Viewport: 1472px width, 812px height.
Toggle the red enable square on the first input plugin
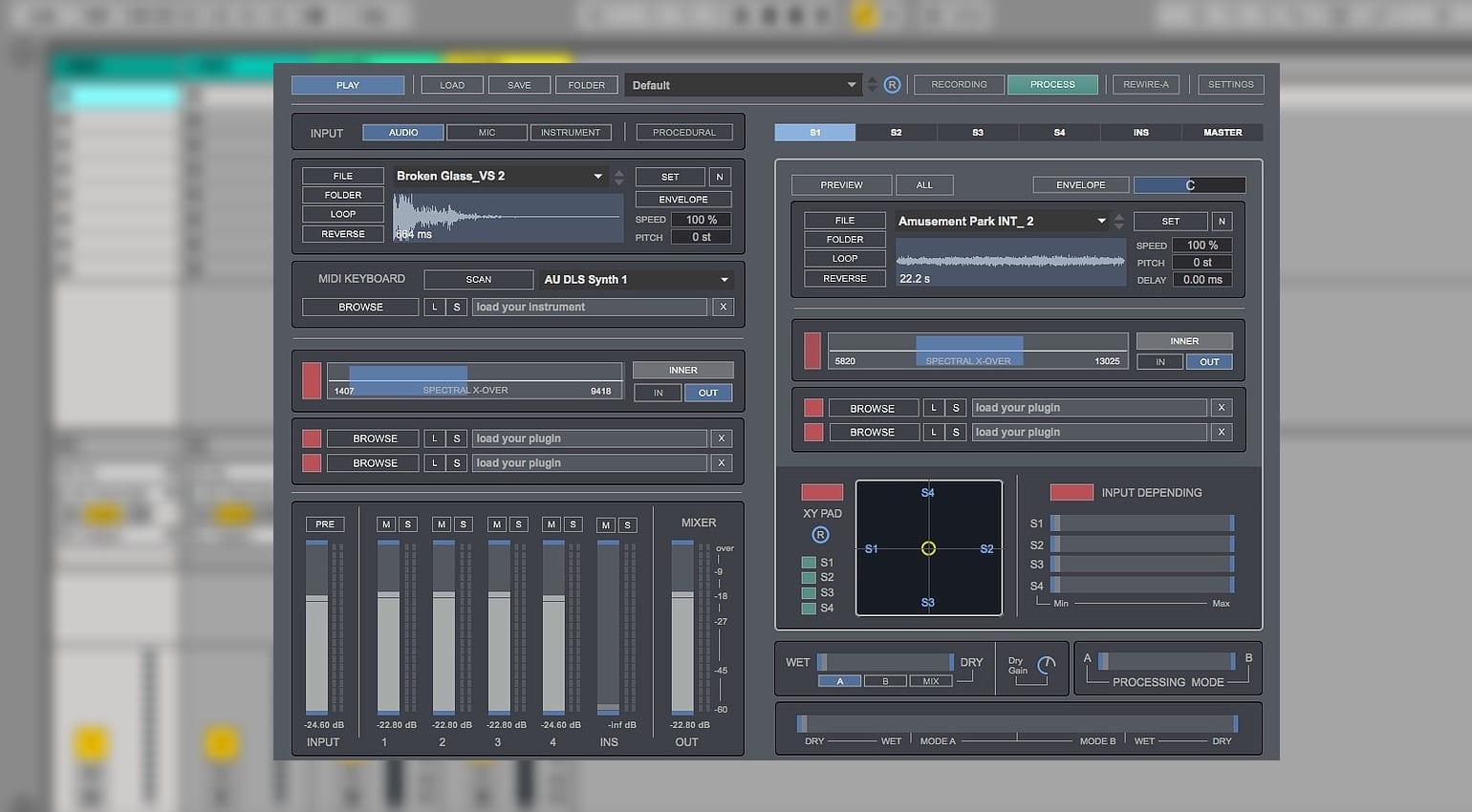point(312,438)
